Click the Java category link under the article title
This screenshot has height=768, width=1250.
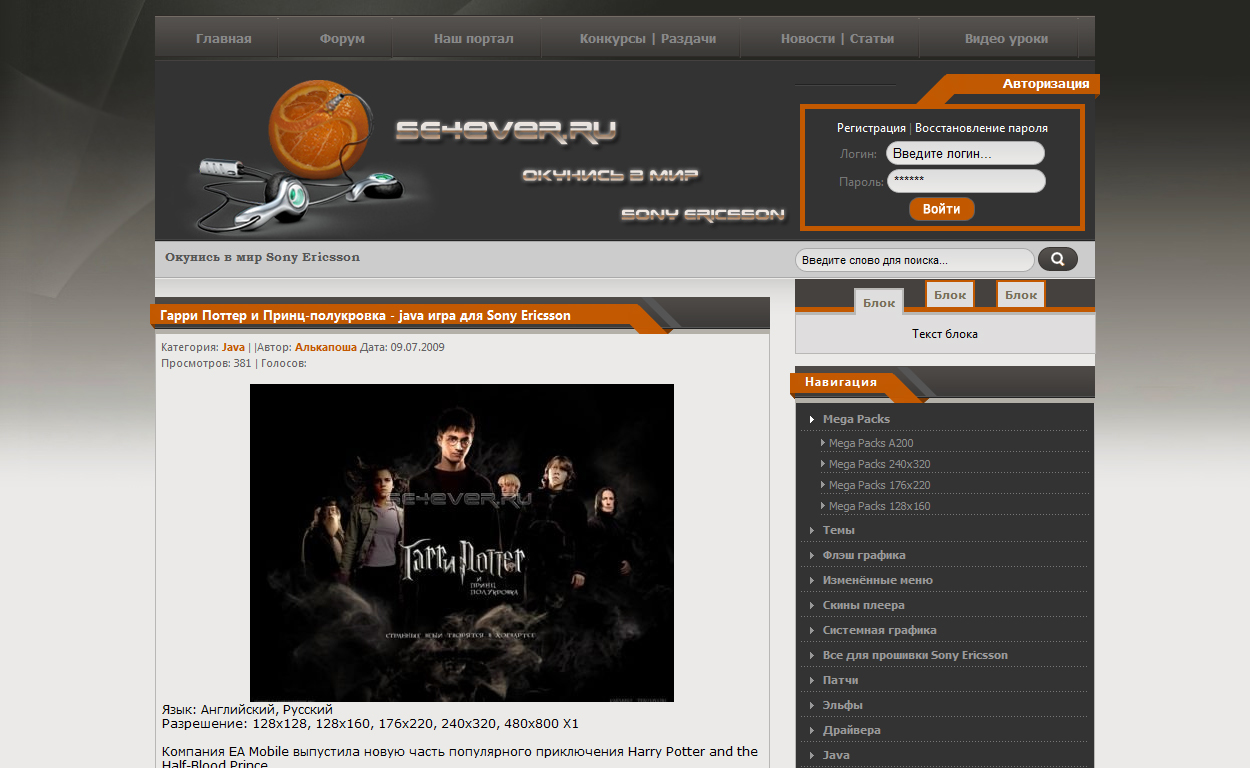[233, 347]
